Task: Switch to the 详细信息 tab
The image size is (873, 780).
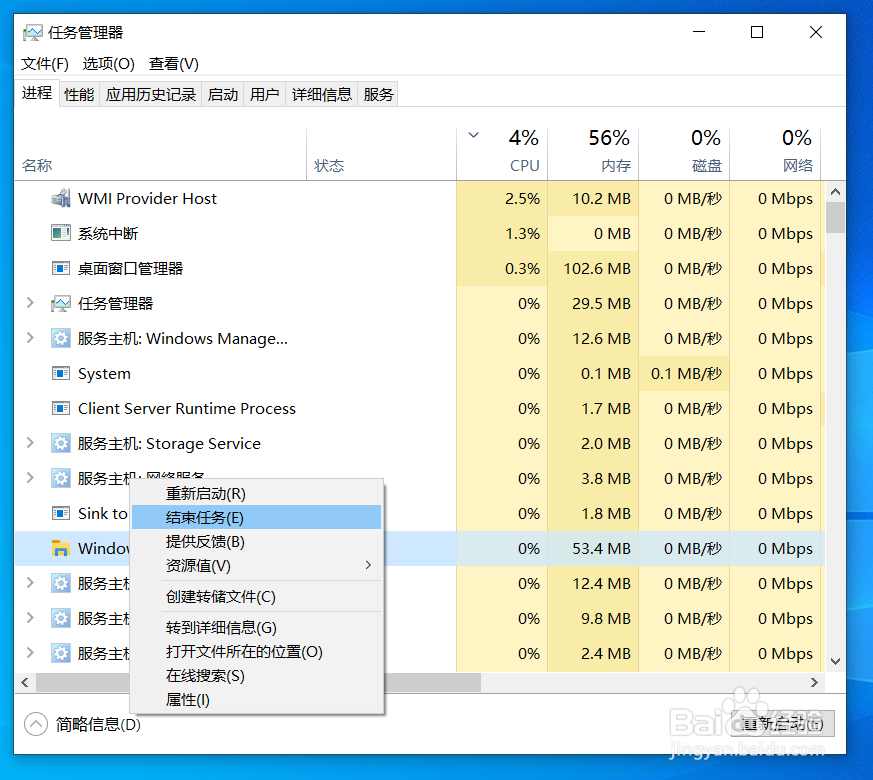Action: coord(322,95)
